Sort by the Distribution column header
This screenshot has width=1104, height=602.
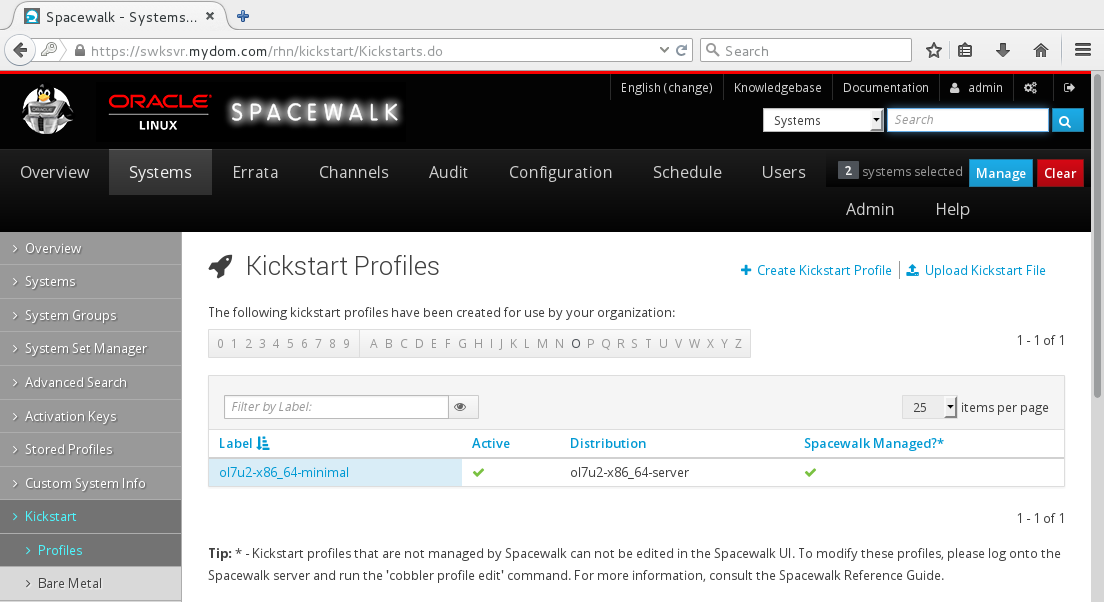(608, 444)
